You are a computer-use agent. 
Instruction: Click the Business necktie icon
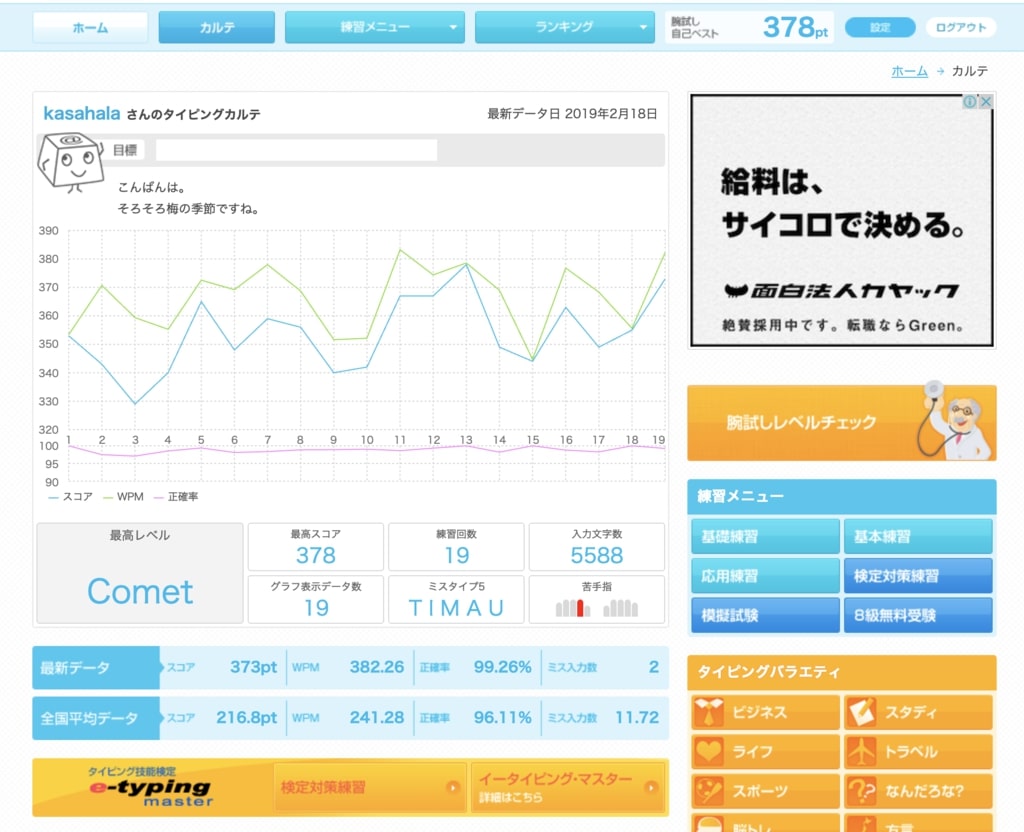click(x=710, y=713)
